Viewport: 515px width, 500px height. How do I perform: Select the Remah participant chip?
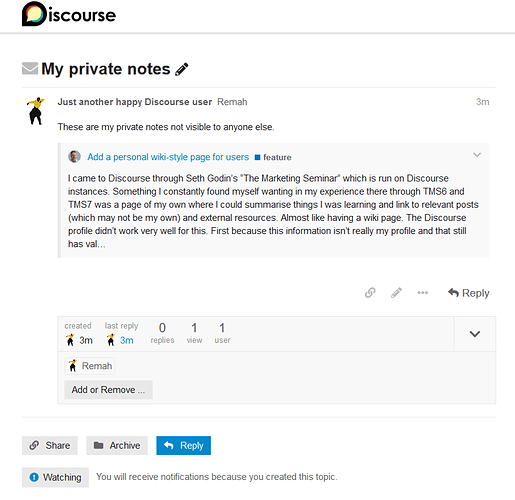coord(90,366)
